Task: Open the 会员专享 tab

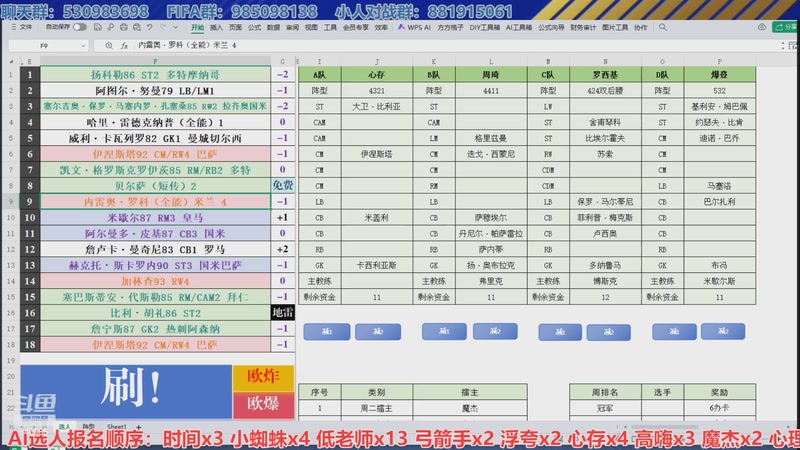Action: click(x=356, y=28)
